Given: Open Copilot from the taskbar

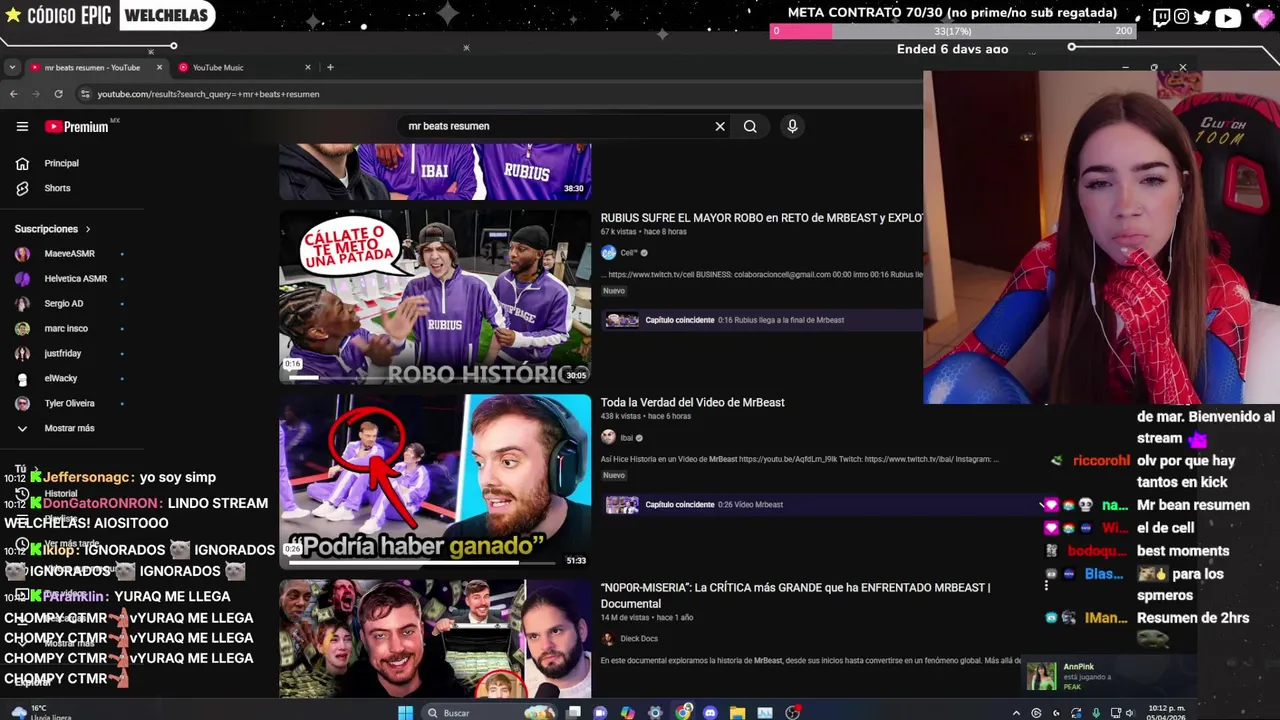Looking at the screenshot, I should pyautogui.click(x=628, y=713).
